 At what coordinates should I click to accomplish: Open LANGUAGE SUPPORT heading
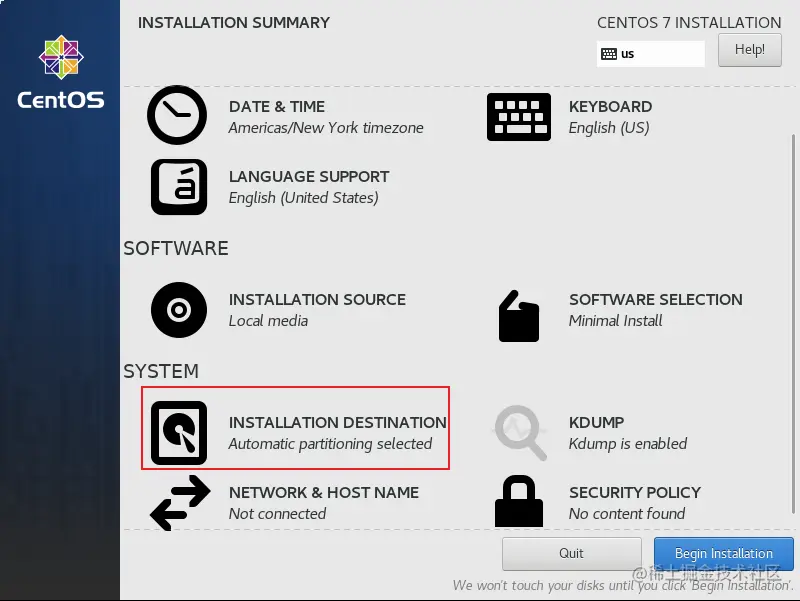(x=309, y=177)
